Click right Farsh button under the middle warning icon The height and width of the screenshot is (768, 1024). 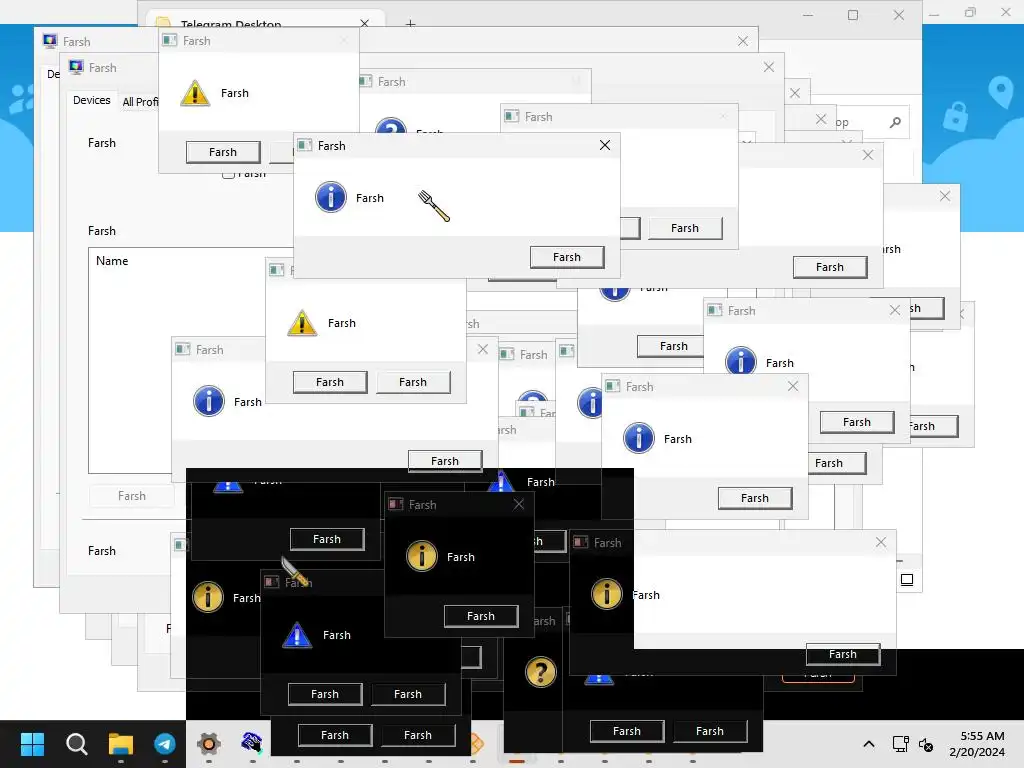(x=413, y=382)
